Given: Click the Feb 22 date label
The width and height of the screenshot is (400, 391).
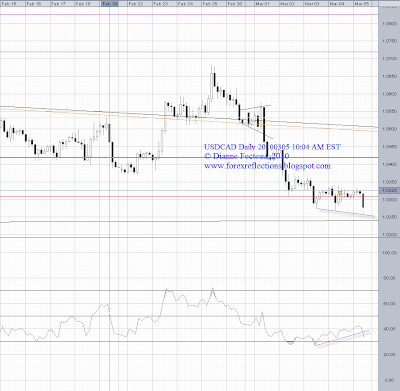Looking at the screenshot, I should tap(136, 3).
